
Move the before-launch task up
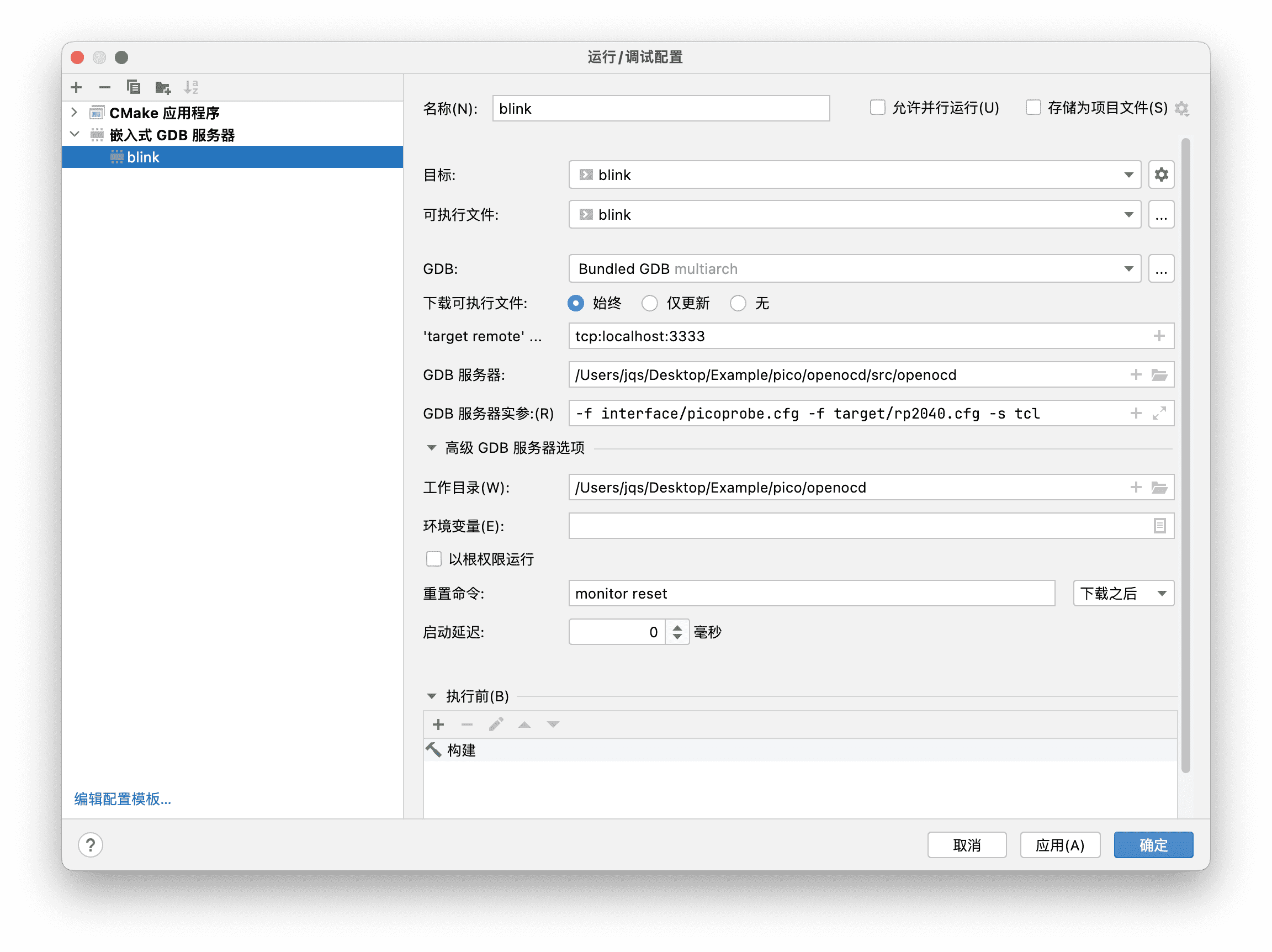pyautogui.click(x=524, y=725)
